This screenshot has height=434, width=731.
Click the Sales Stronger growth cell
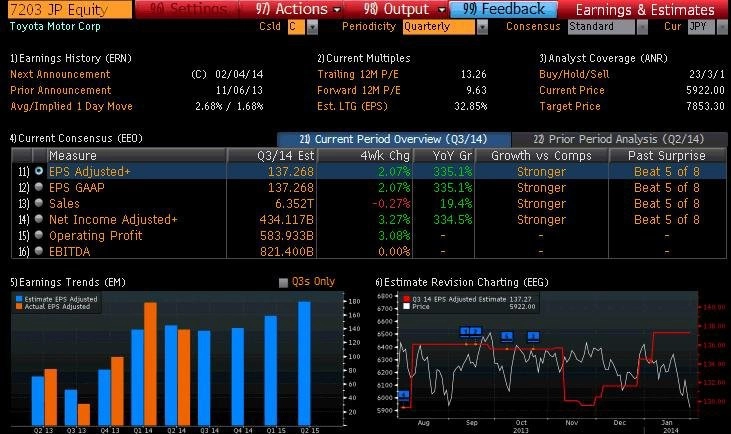541,203
